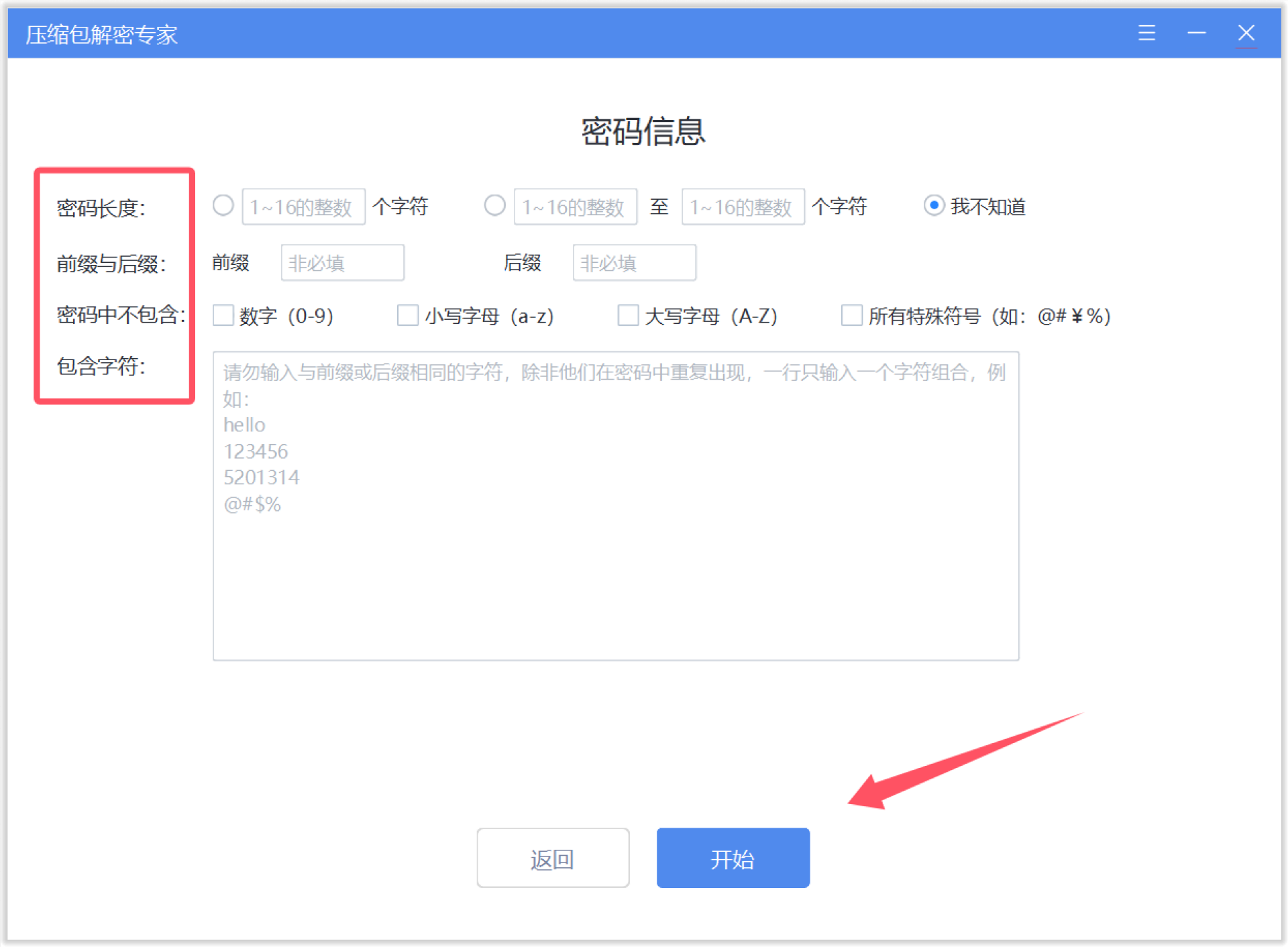1288x947 pixels.
Task: Click the minimum length range input field
Action: coord(575,207)
